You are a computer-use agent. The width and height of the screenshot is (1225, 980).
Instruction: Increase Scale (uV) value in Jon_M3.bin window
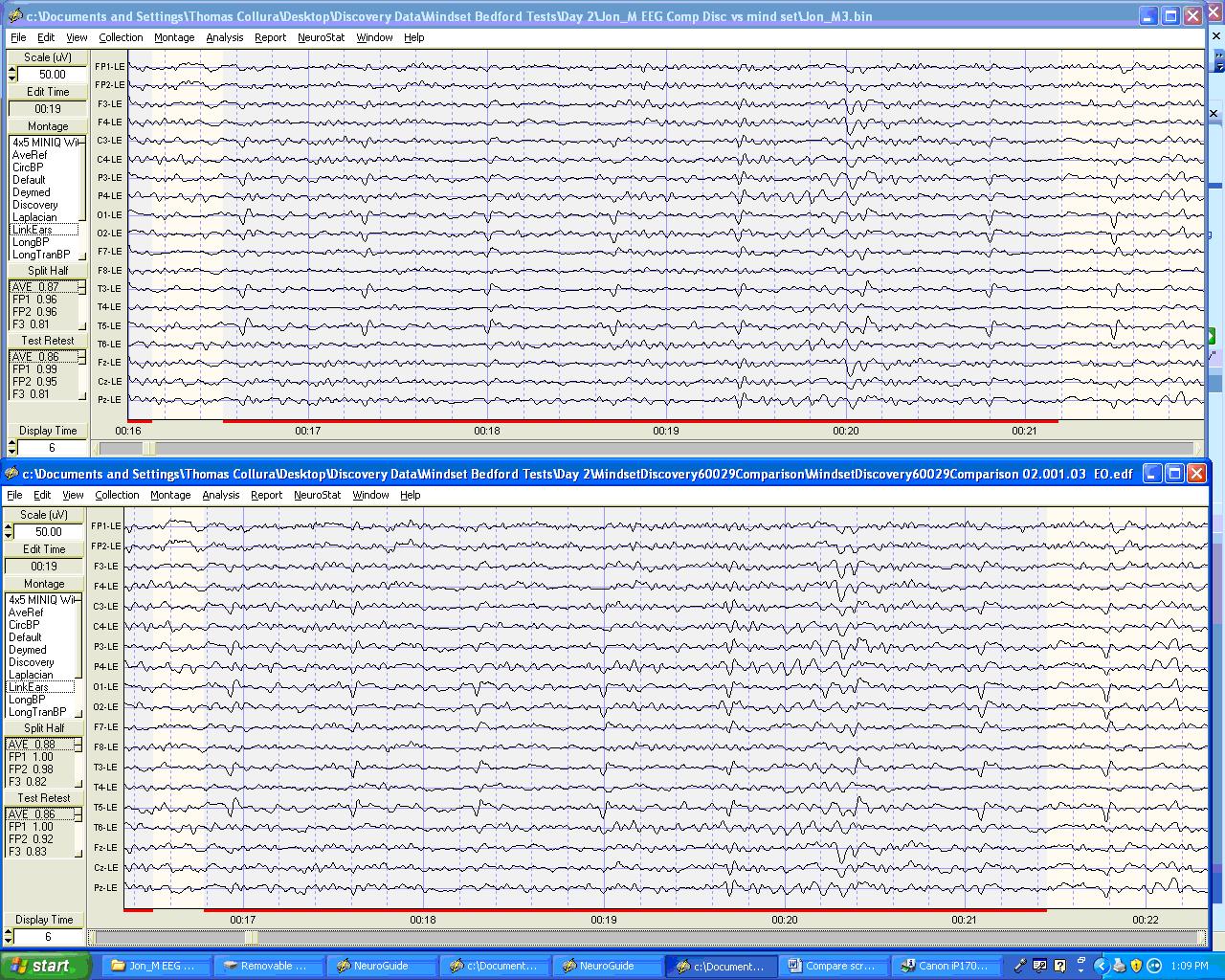11,70
